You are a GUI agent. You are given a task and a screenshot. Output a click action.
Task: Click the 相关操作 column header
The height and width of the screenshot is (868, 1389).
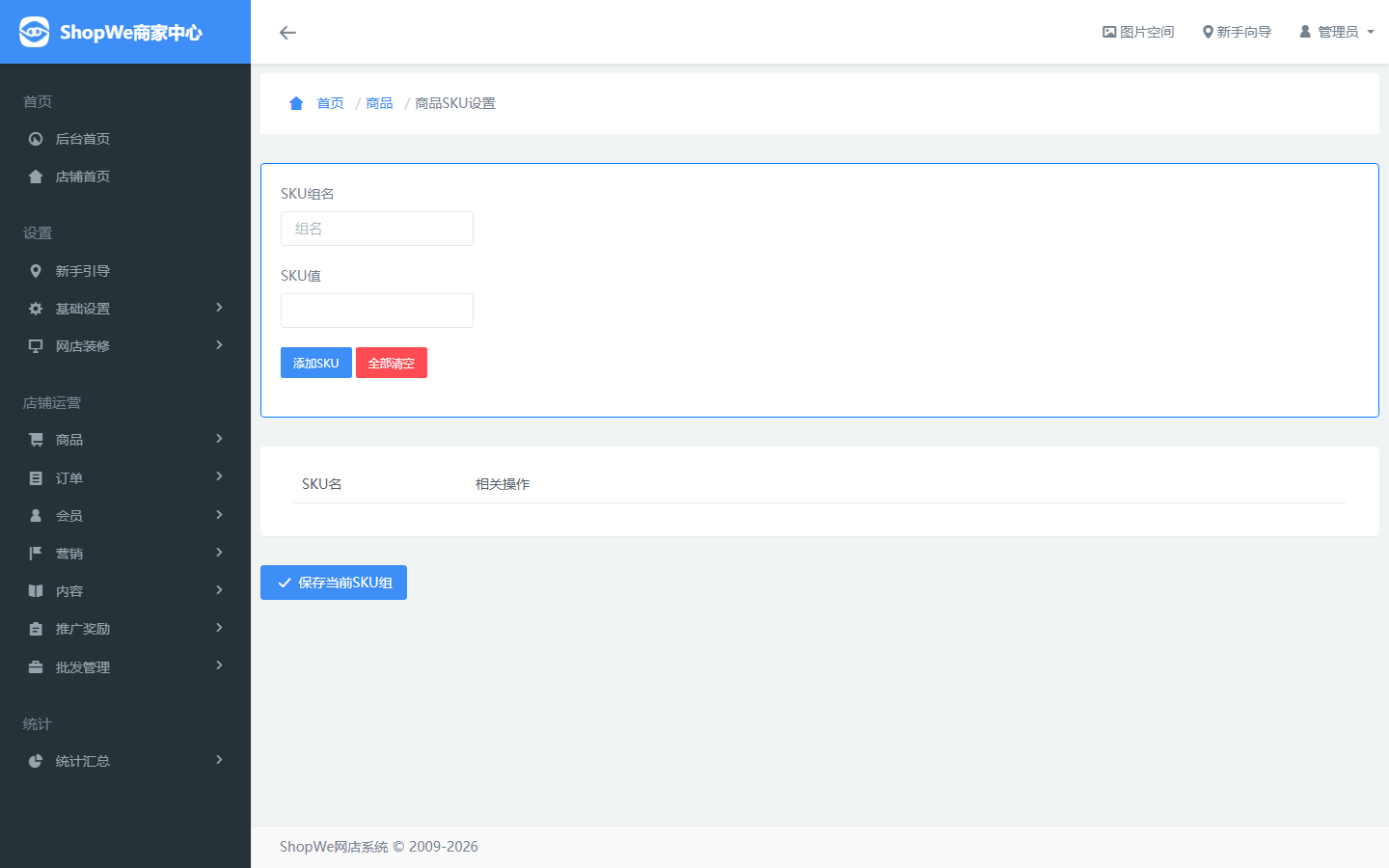(x=503, y=484)
